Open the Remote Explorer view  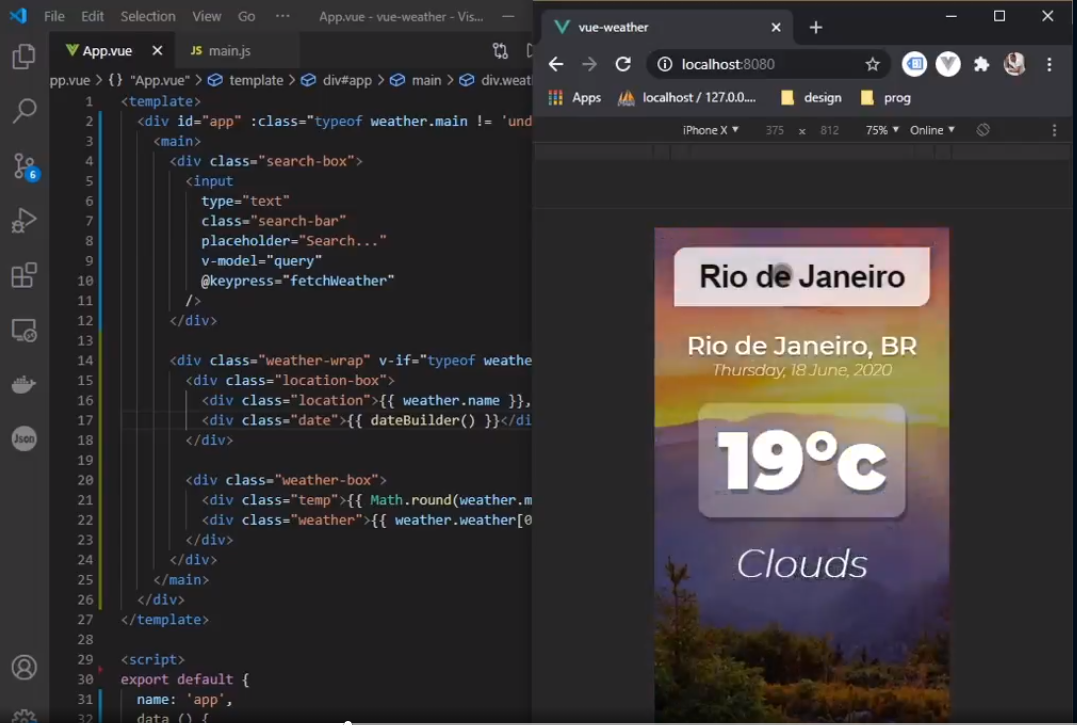coord(24,330)
